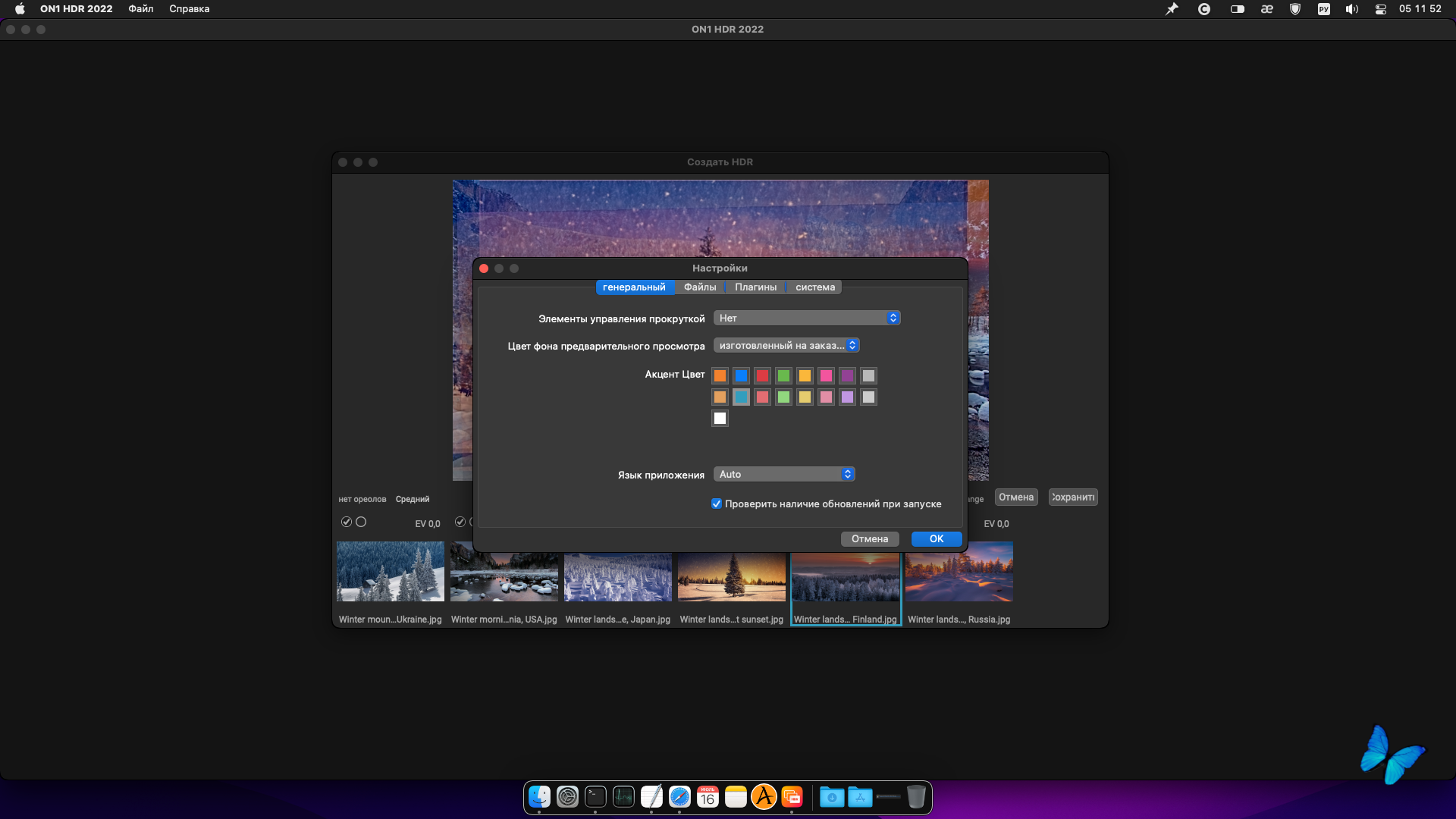The image size is (1456, 819).
Task: Select the Winter lands...t sunset.jpg thumbnail
Action: pos(732,576)
